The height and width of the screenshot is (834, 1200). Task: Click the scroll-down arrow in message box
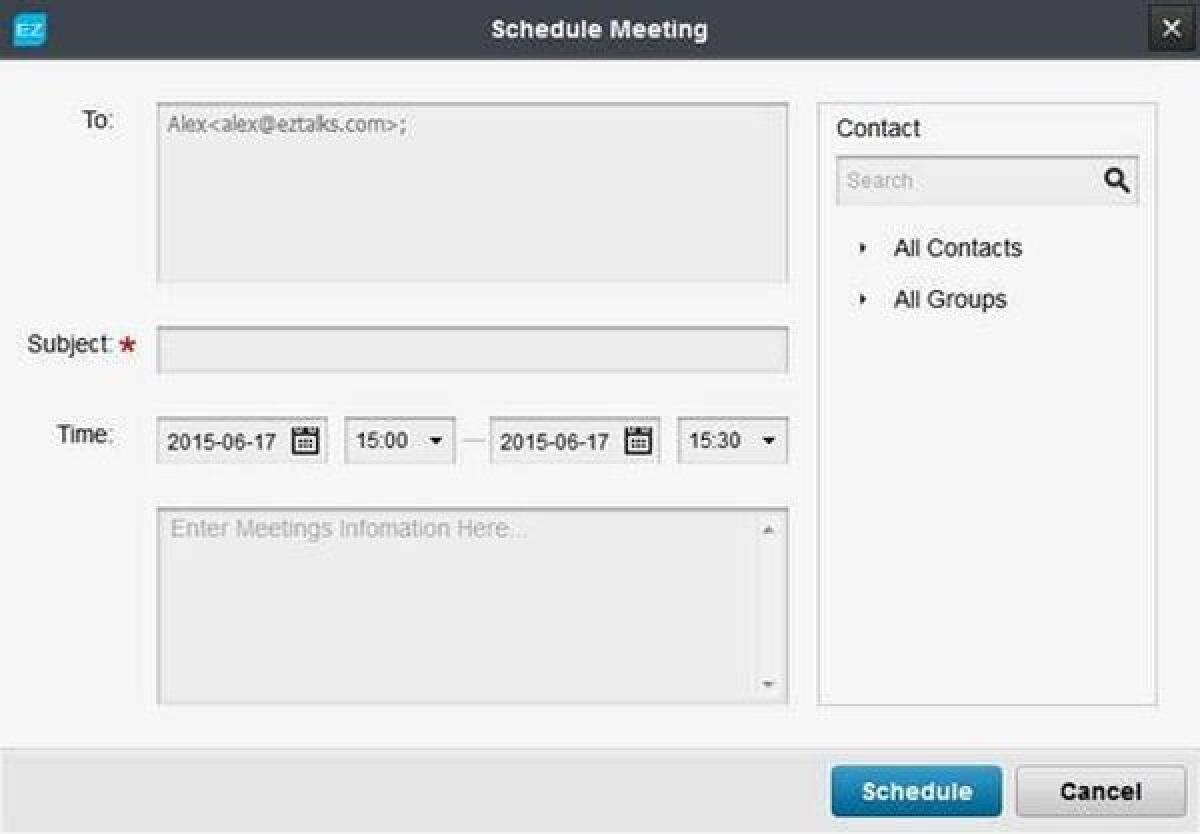point(767,686)
